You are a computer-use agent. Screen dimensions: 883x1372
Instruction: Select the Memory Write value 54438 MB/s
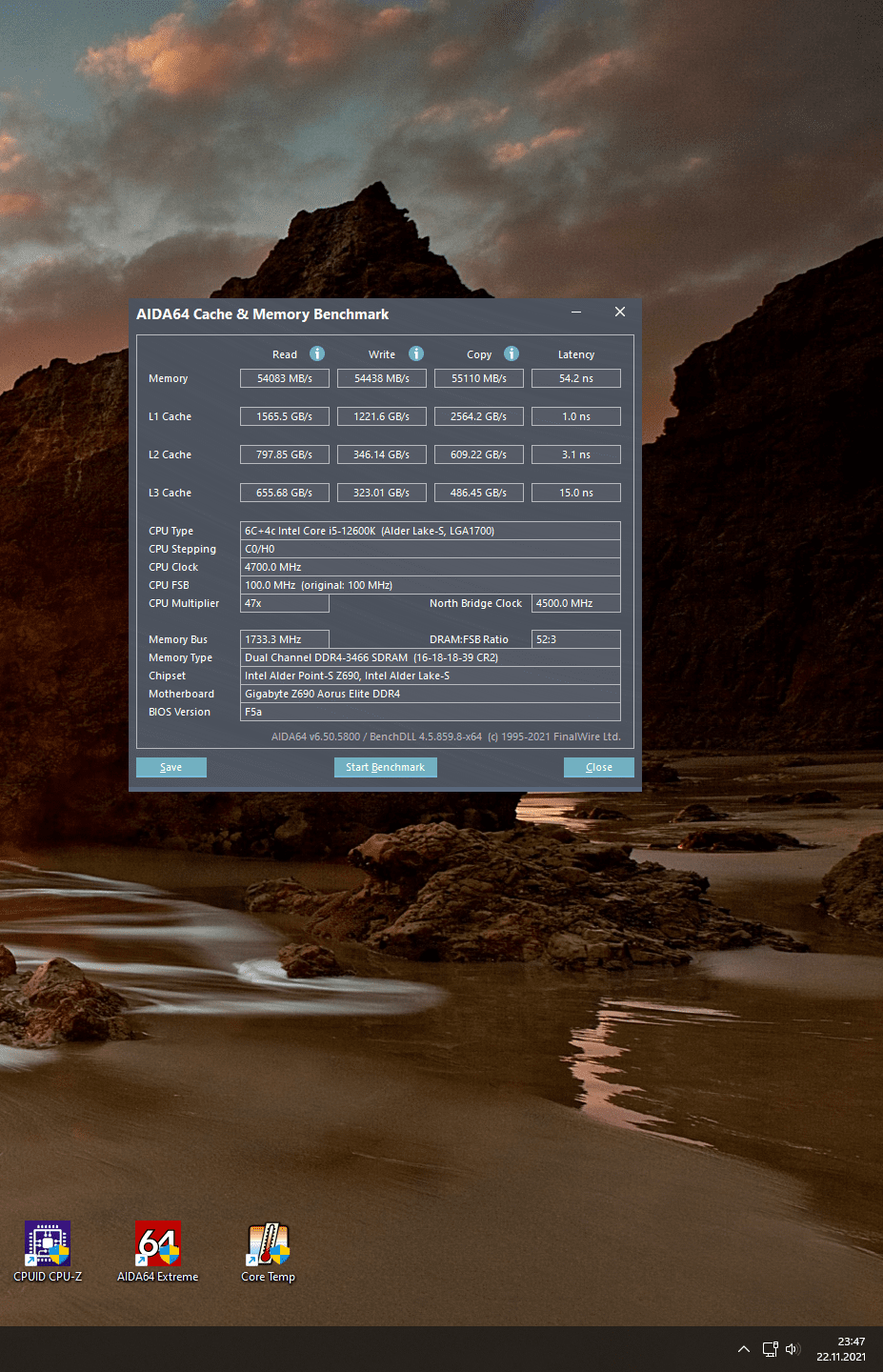pos(382,378)
